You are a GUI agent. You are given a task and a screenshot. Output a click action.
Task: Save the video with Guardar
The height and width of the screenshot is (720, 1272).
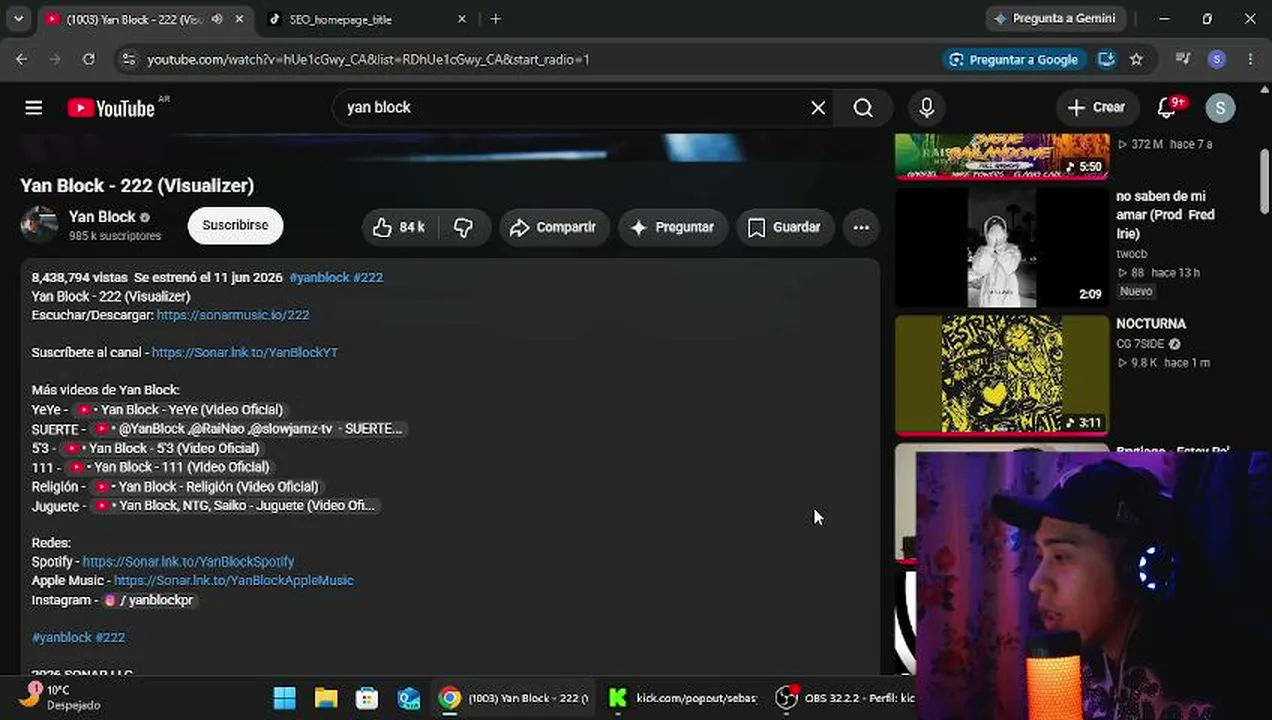[x=785, y=228]
